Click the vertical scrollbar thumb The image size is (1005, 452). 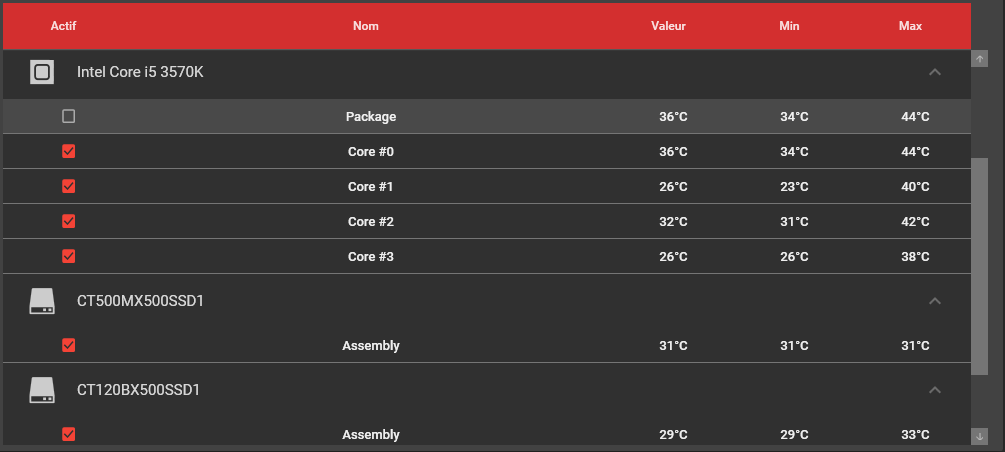point(980,265)
